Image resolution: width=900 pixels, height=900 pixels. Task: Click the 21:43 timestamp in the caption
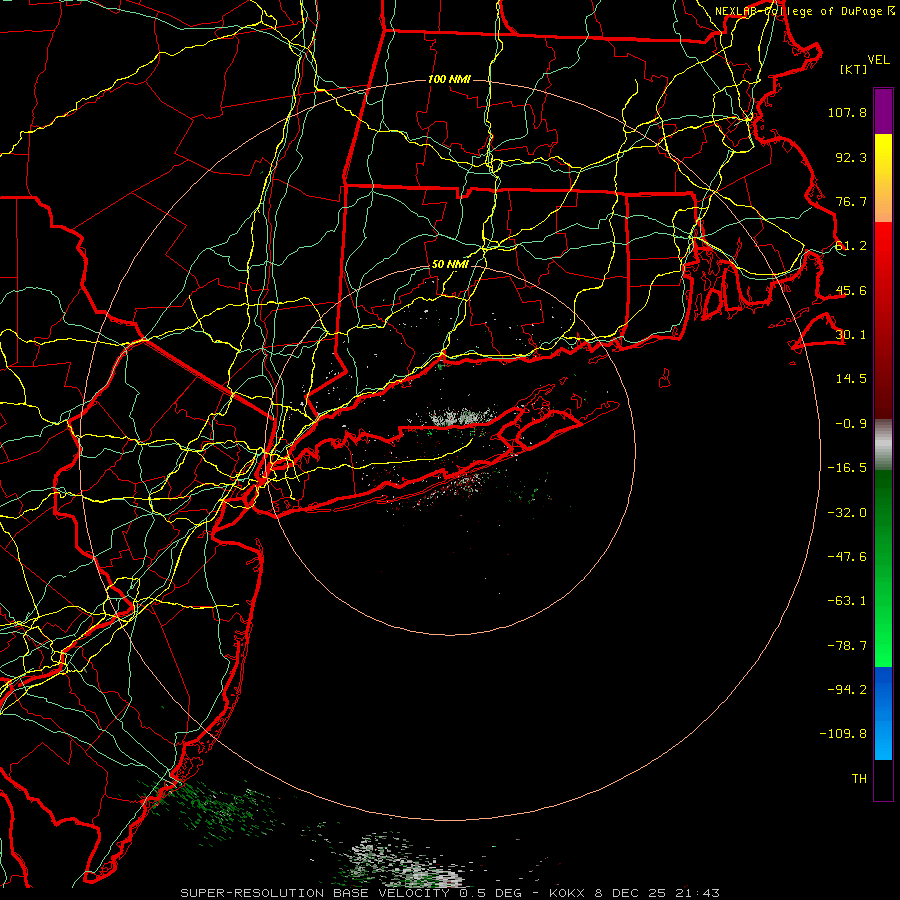point(699,893)
